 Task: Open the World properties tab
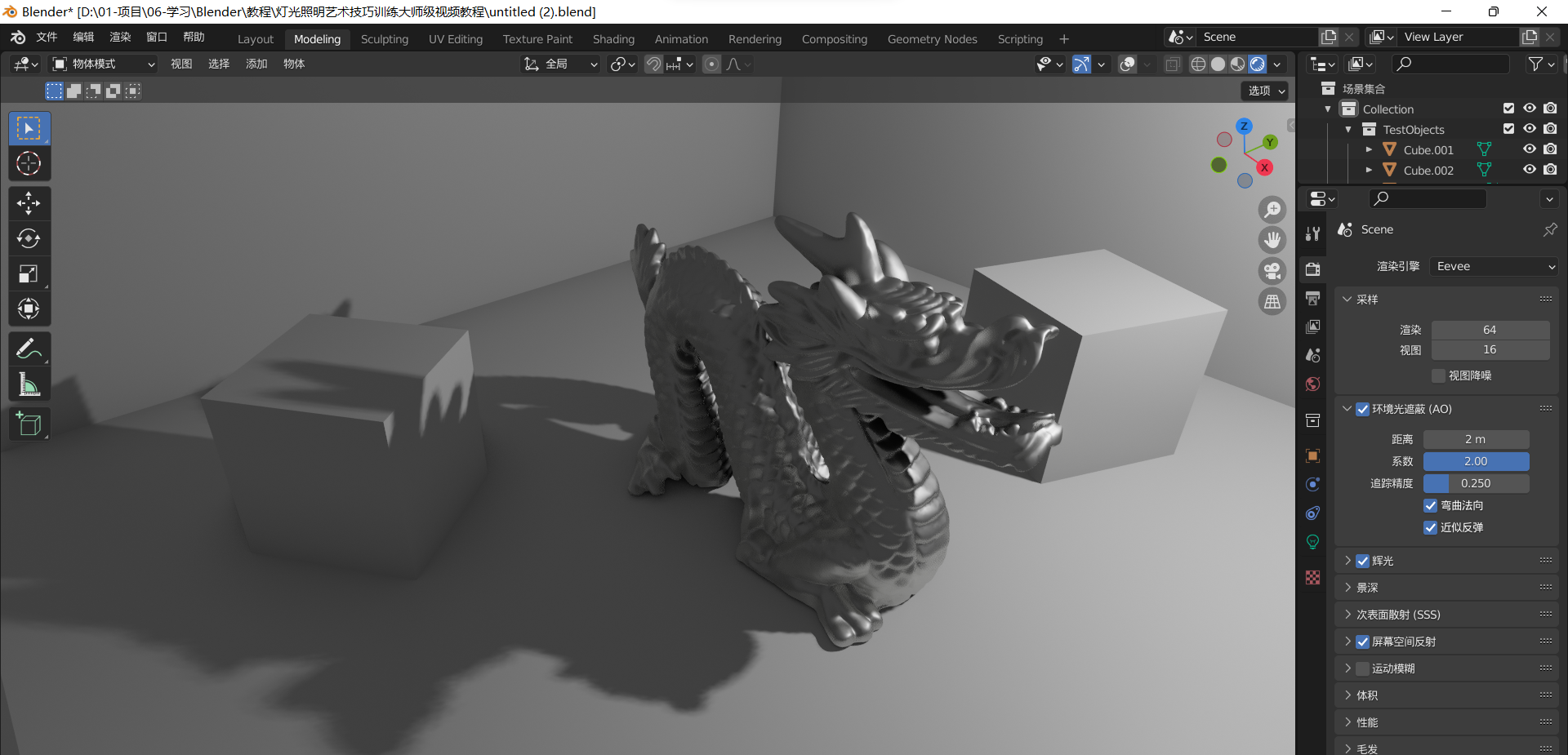[x=1312, y=384]
